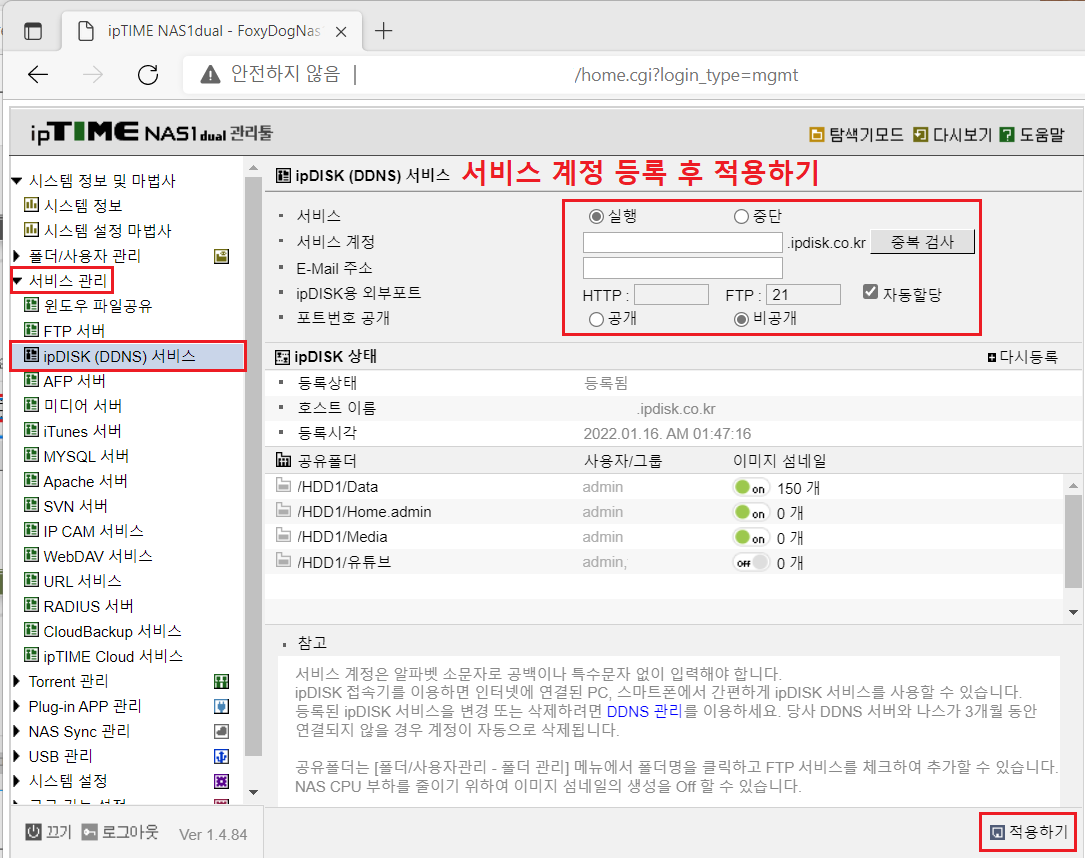Click shared folder list scrollbar down arrow
The width and height of the screenshot is (1085, 858).
1073,612
